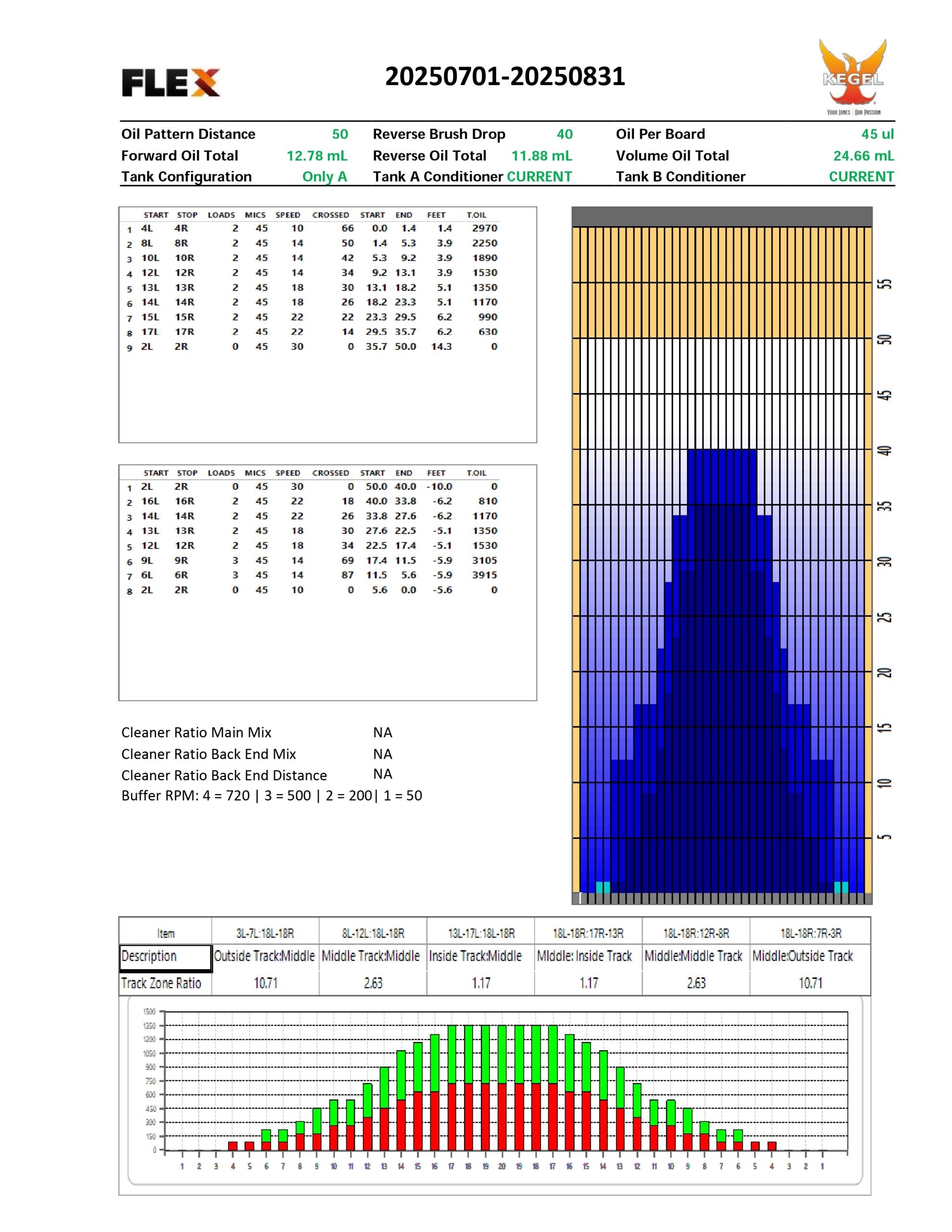Click the Oil Pattern Distance value 50
Viewport: 952px width, 1232px height.
pos(340,134)
